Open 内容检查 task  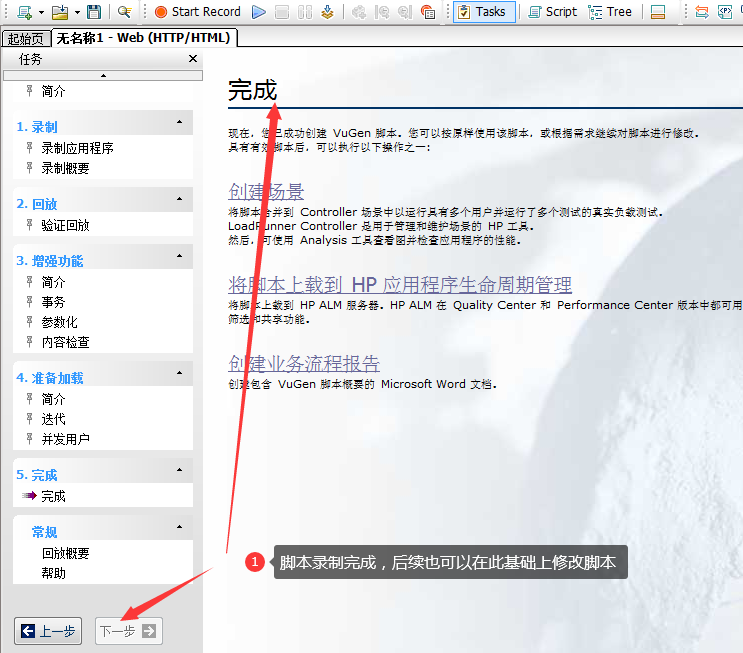click(65, 342)
